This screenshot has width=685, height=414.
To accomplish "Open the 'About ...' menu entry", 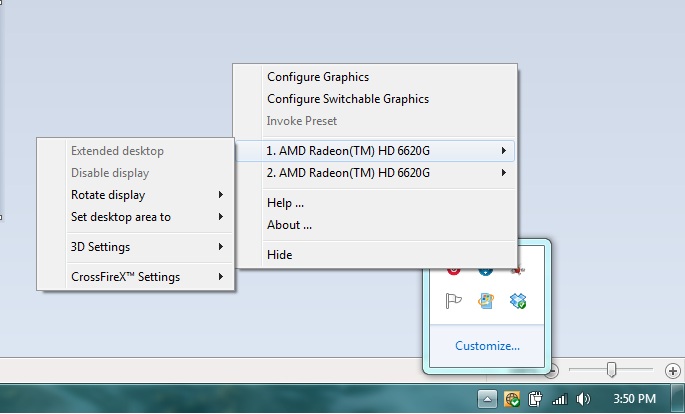I will click(289, 225).
